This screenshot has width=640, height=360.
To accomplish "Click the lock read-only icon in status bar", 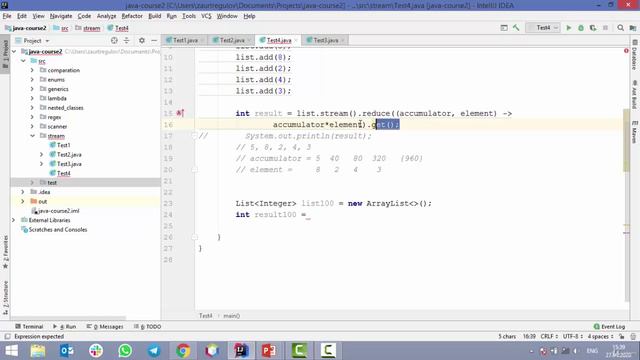I will [622, 337].
